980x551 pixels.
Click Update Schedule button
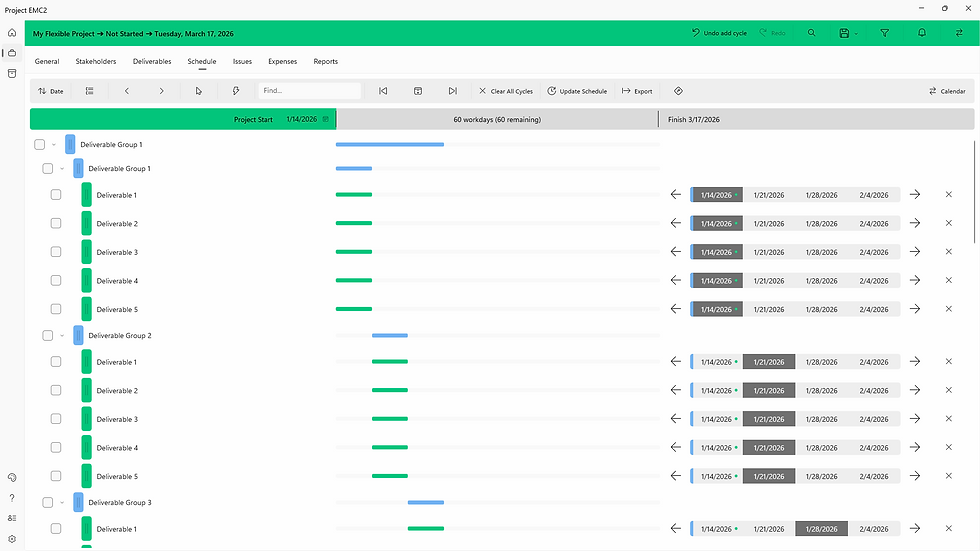[577, 91]
